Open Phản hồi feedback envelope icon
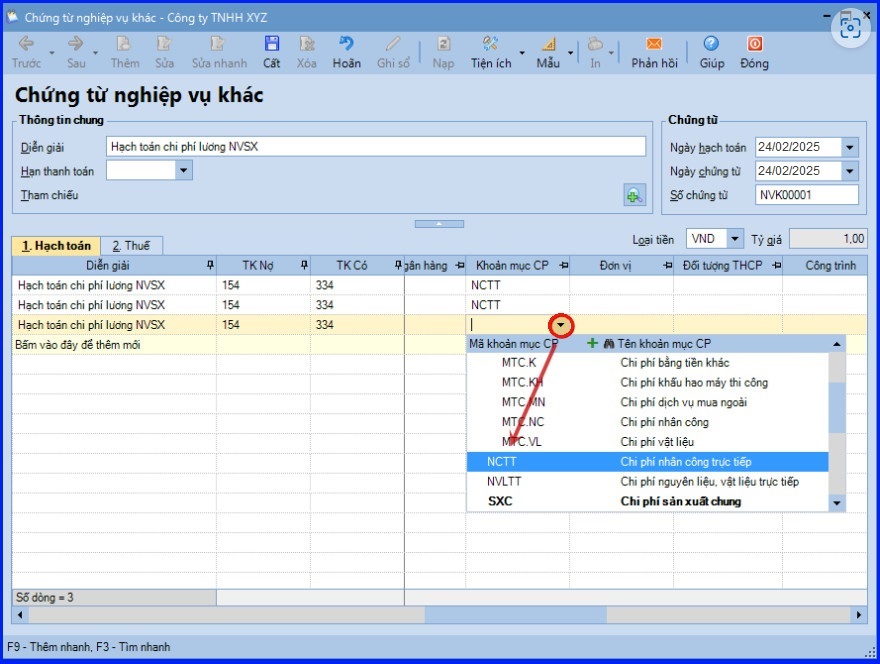 coord(654,45)
